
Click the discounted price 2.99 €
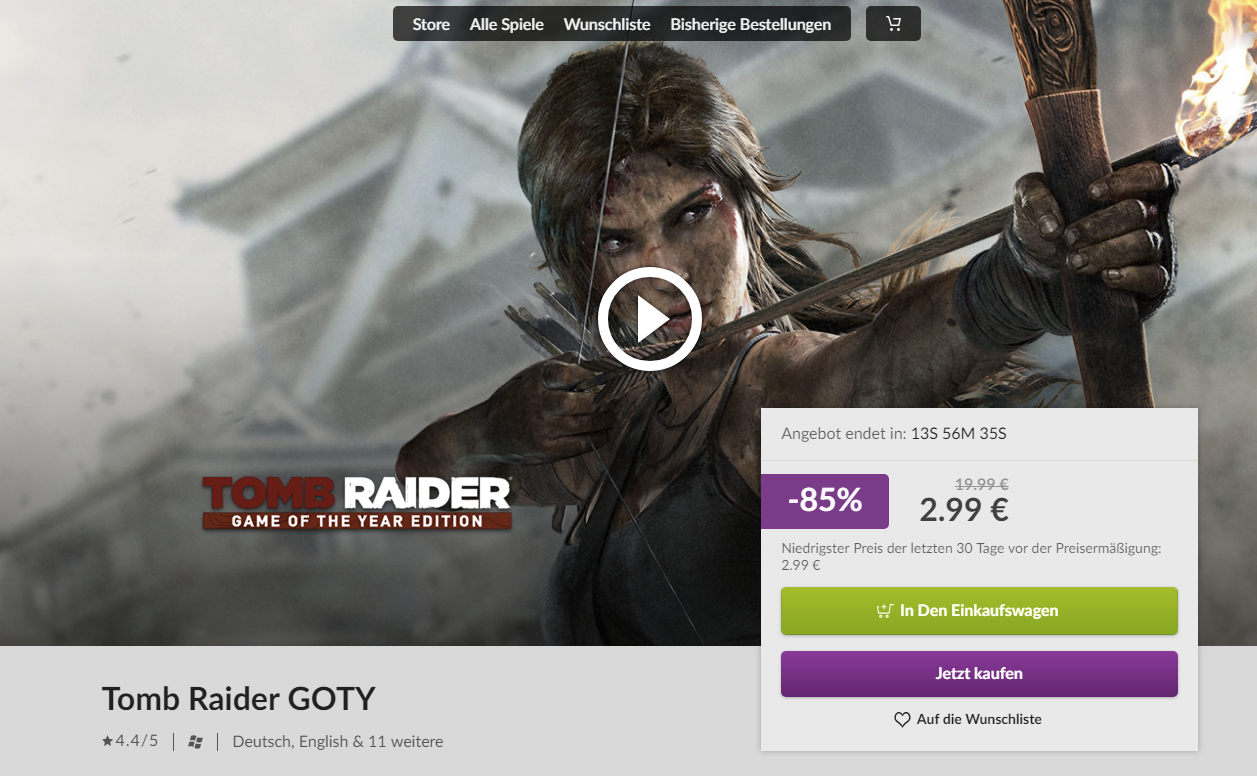pos(964,510)
